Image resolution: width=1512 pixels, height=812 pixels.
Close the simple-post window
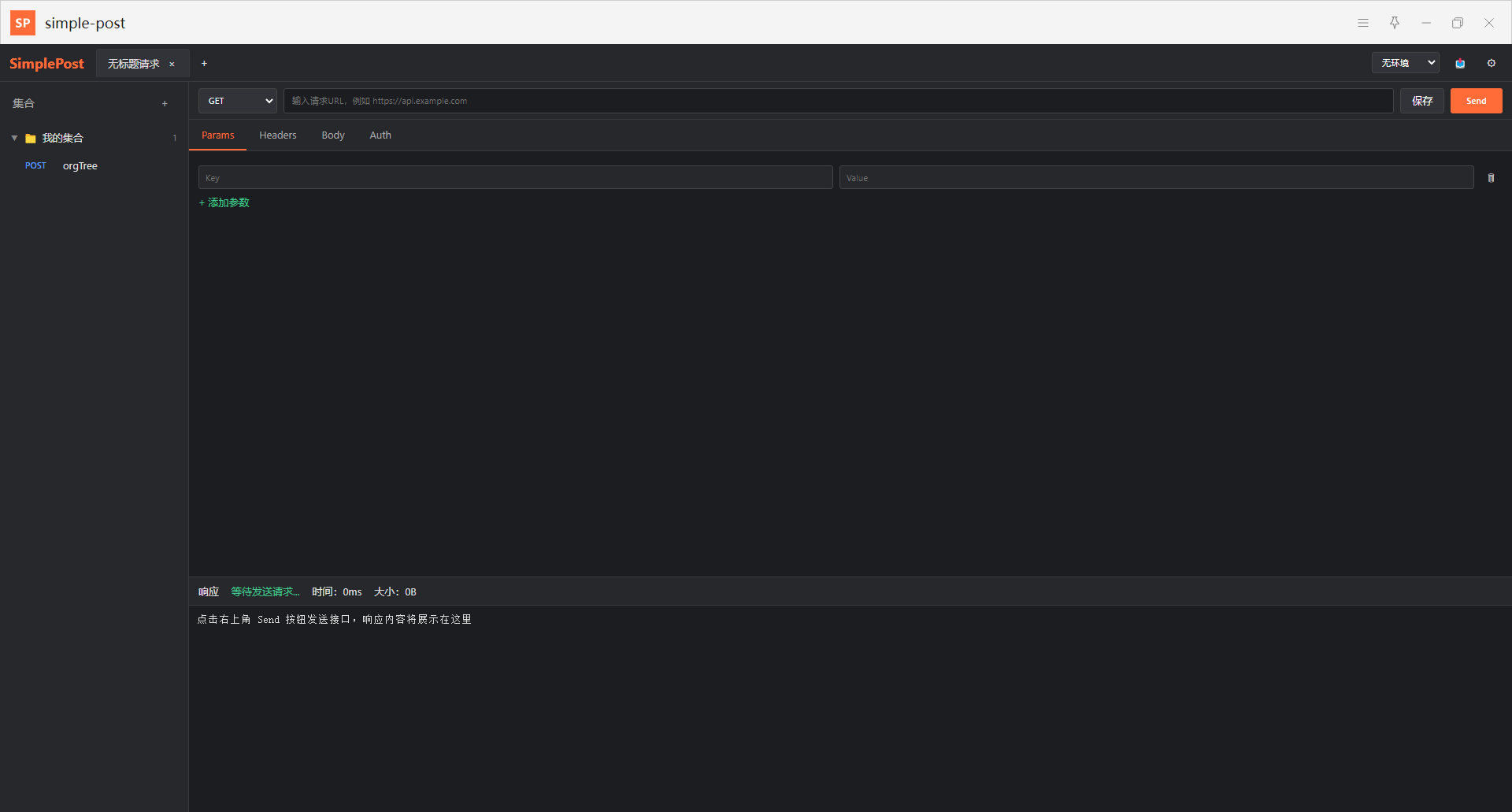(1489, 23)
